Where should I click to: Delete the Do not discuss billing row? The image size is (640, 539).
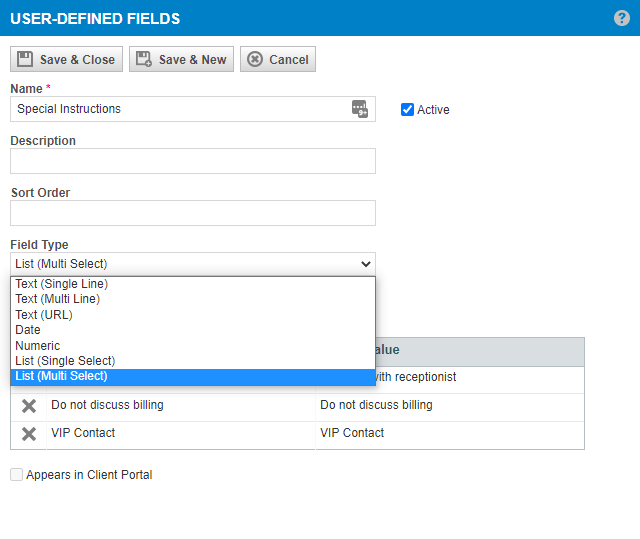29,406
